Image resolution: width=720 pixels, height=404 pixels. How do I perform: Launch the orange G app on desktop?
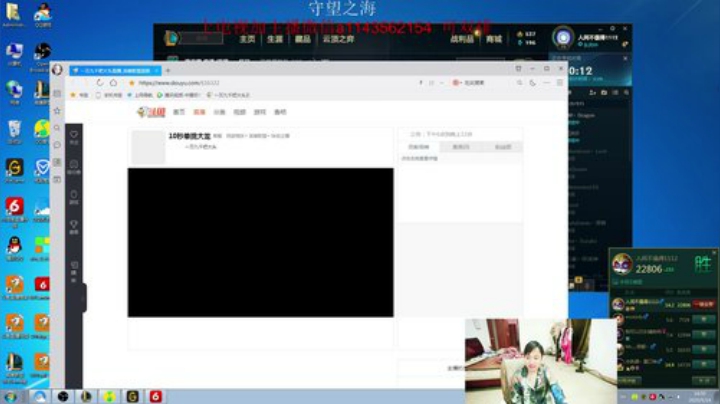coord(14,170)
